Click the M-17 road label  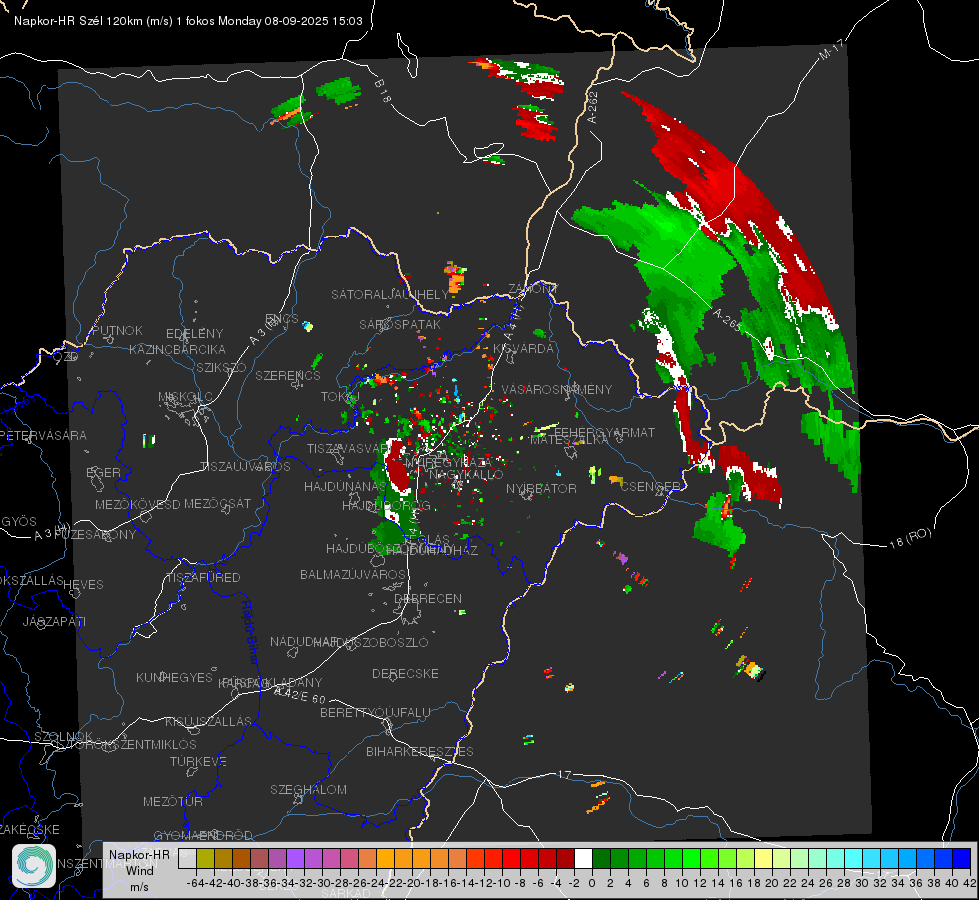tap(832, 50)
